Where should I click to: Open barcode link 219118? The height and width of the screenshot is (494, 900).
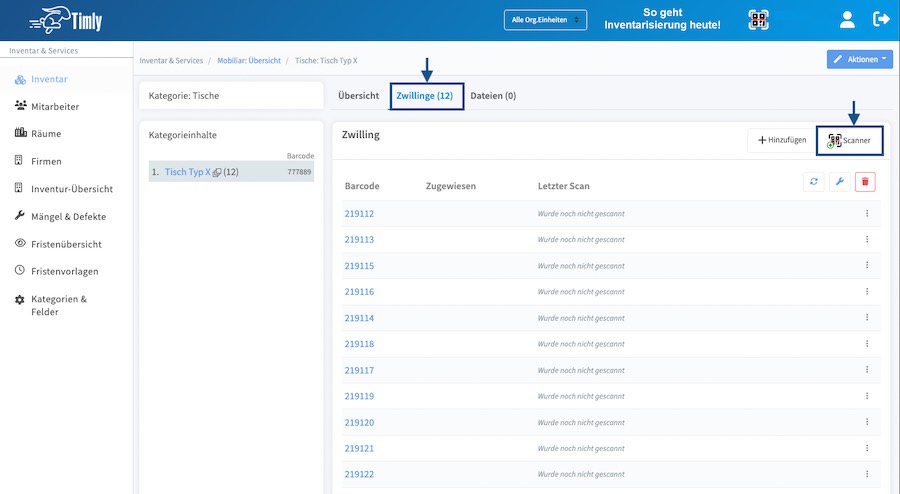pos(359,344)
